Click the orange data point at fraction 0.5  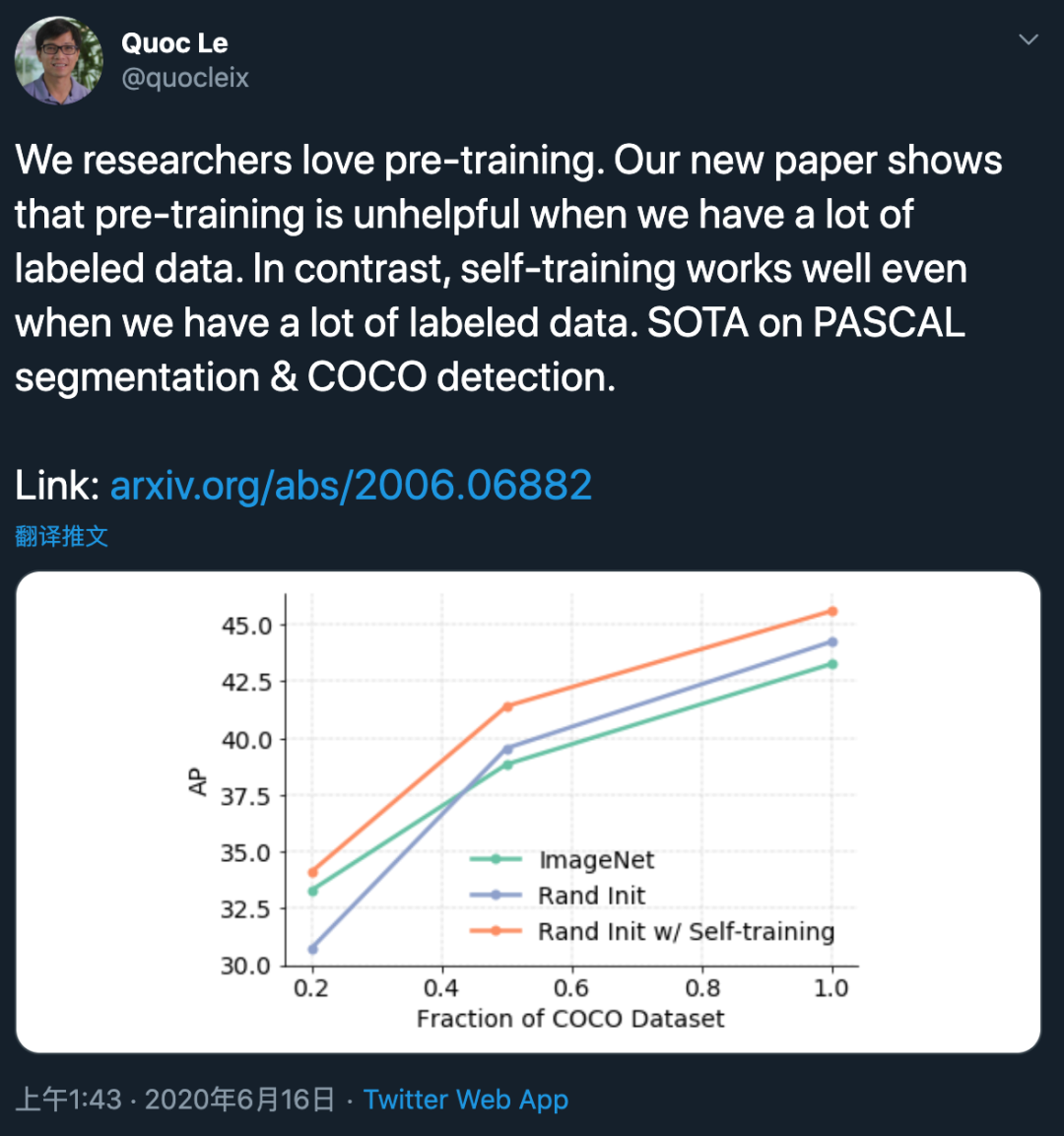pos(508,706)
